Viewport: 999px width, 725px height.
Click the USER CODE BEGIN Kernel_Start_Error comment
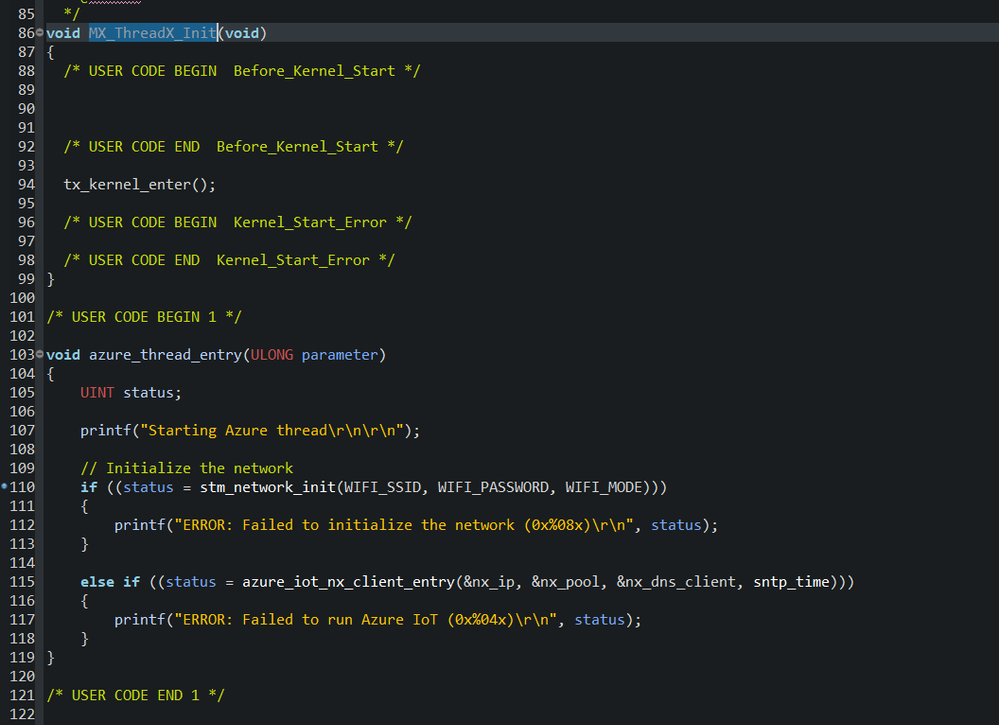[238, 222]
